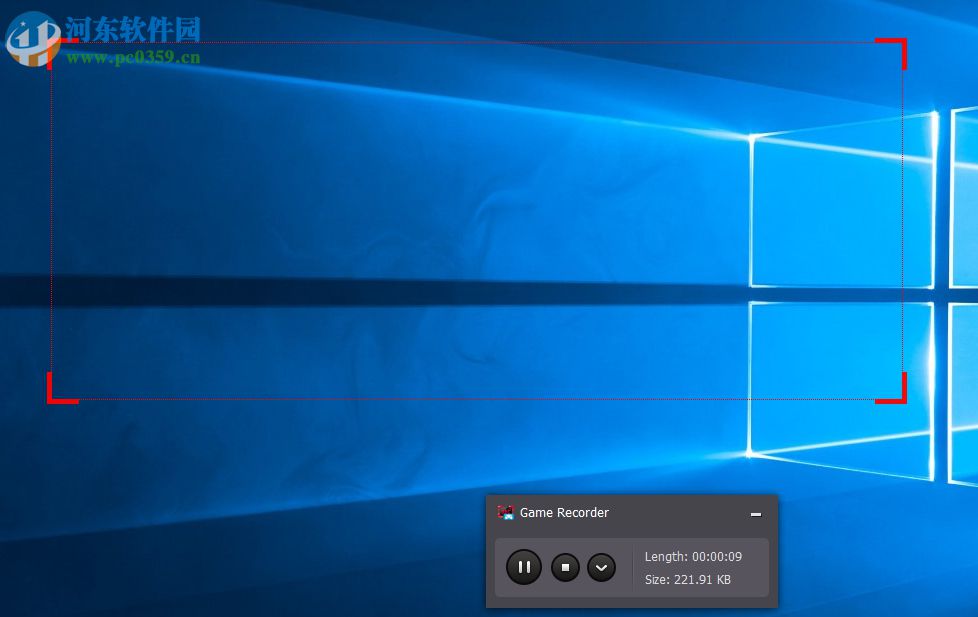The image size is (978, 617).
Task: Click the Game Recorder application icon
Action: pos(507,512)
